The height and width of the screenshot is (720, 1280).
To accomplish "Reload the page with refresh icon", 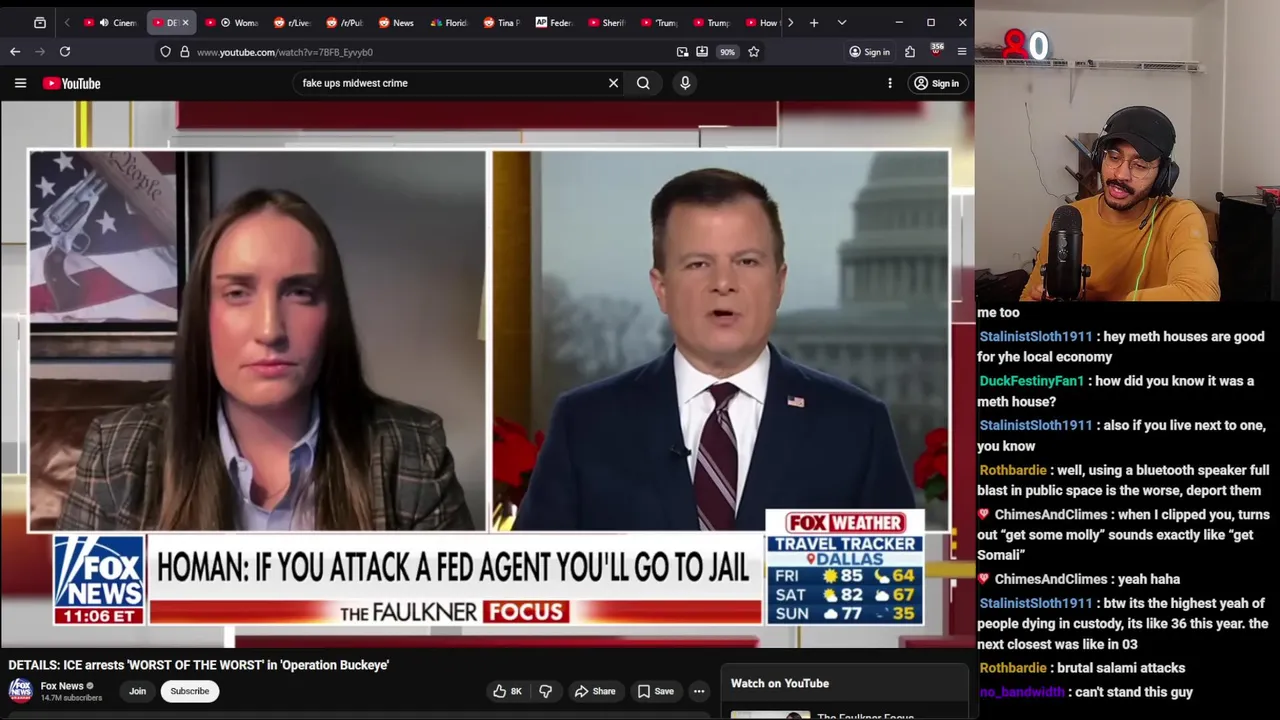I will pyautogui.click(x=65, y=52).
